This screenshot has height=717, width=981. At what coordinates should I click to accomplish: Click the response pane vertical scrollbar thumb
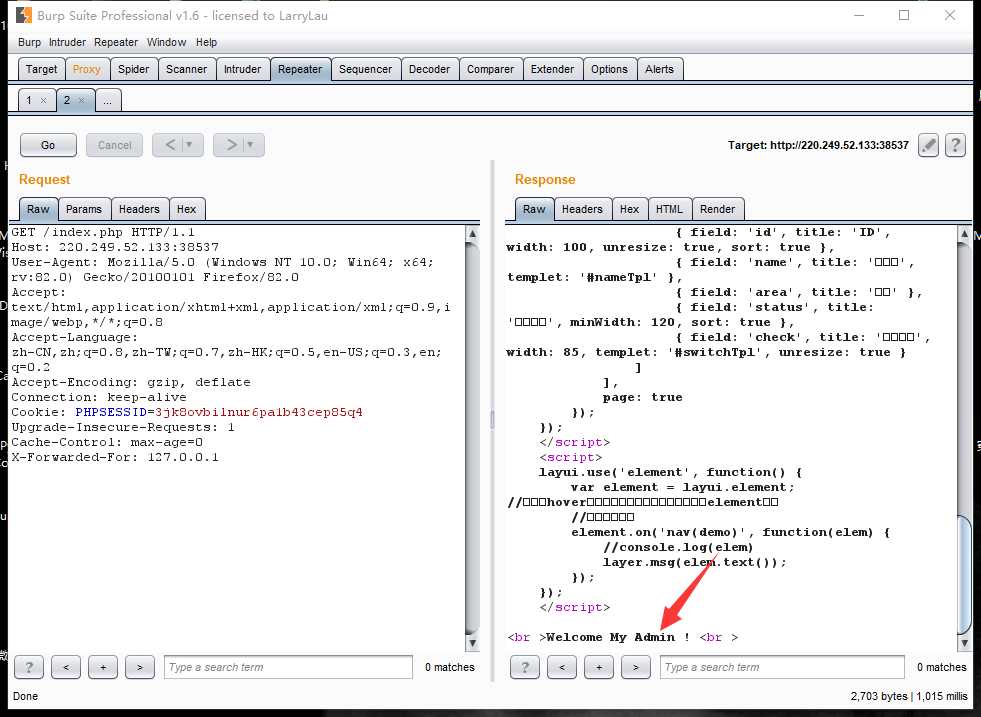[x=964, y=575]
